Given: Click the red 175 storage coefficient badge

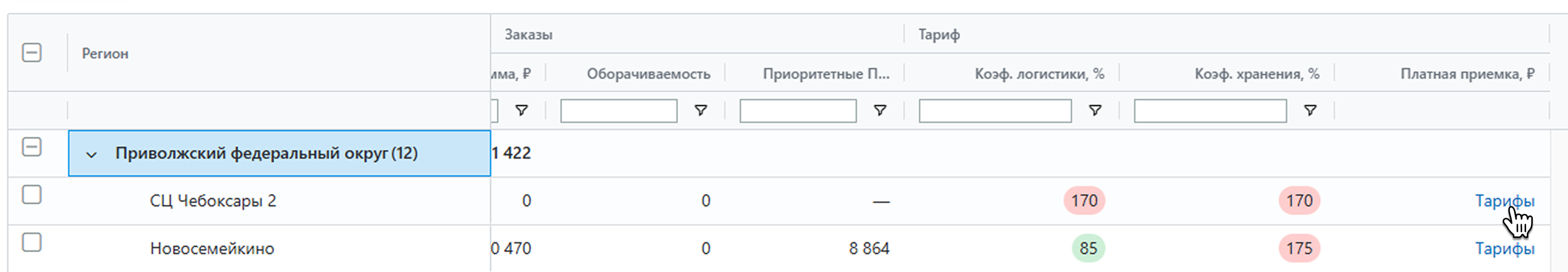Looking at the screenshot, I should (1299, 249).
